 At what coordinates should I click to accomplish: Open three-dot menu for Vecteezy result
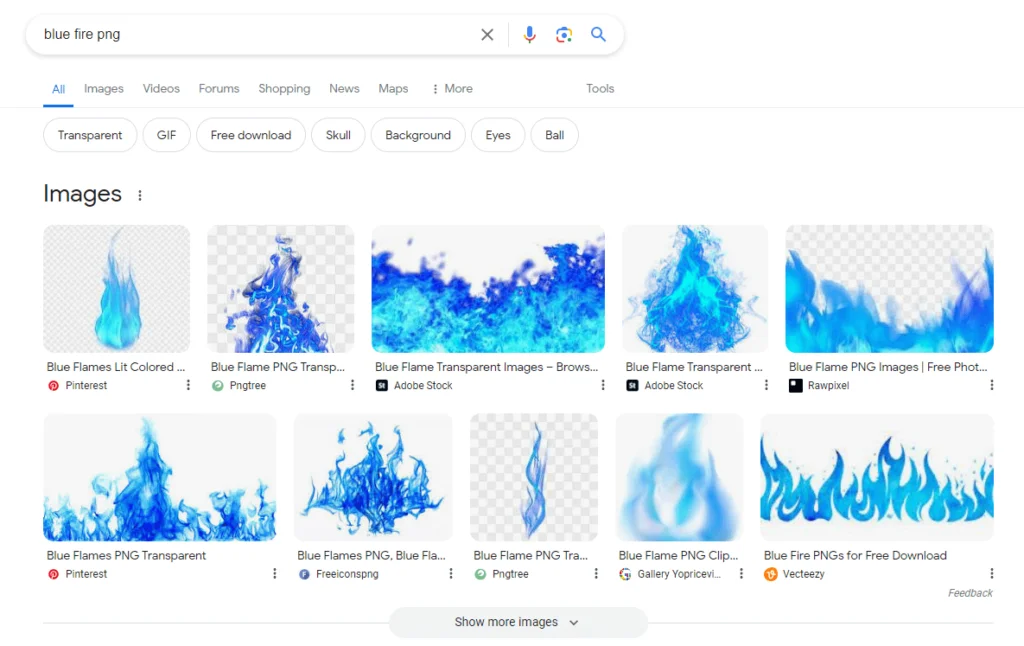991,574
